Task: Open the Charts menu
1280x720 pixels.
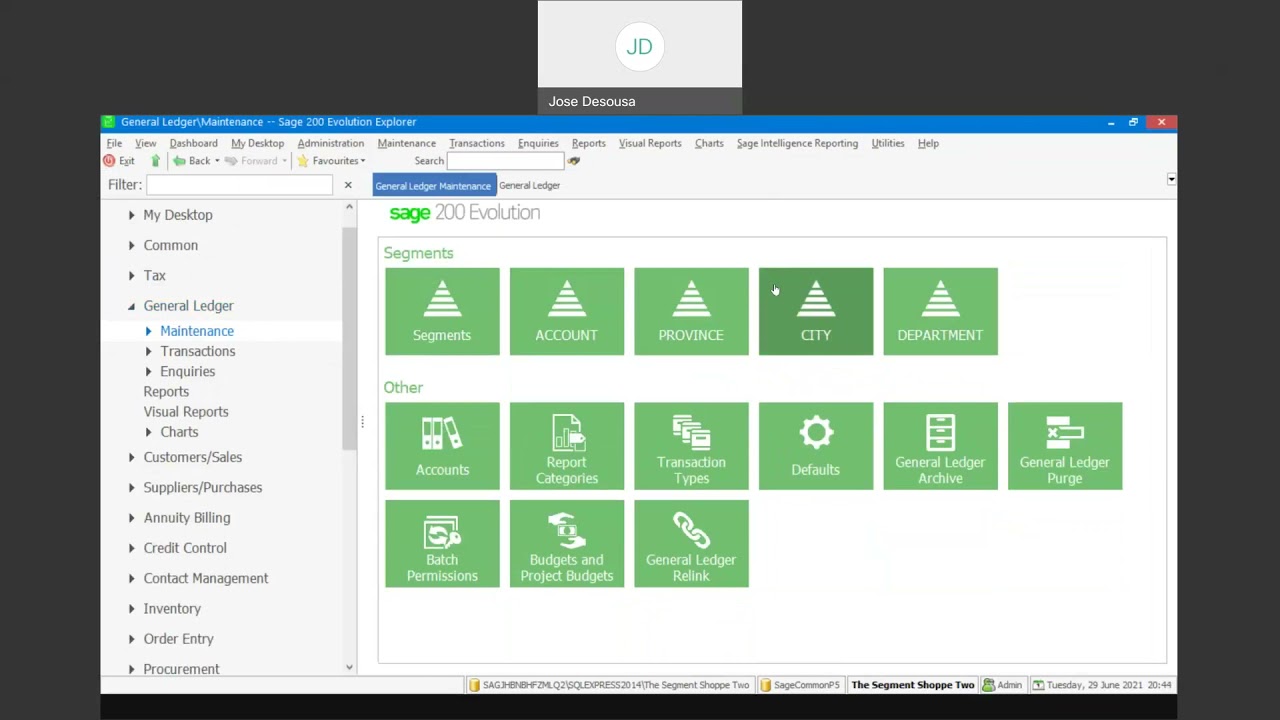Action: (709, 143)
